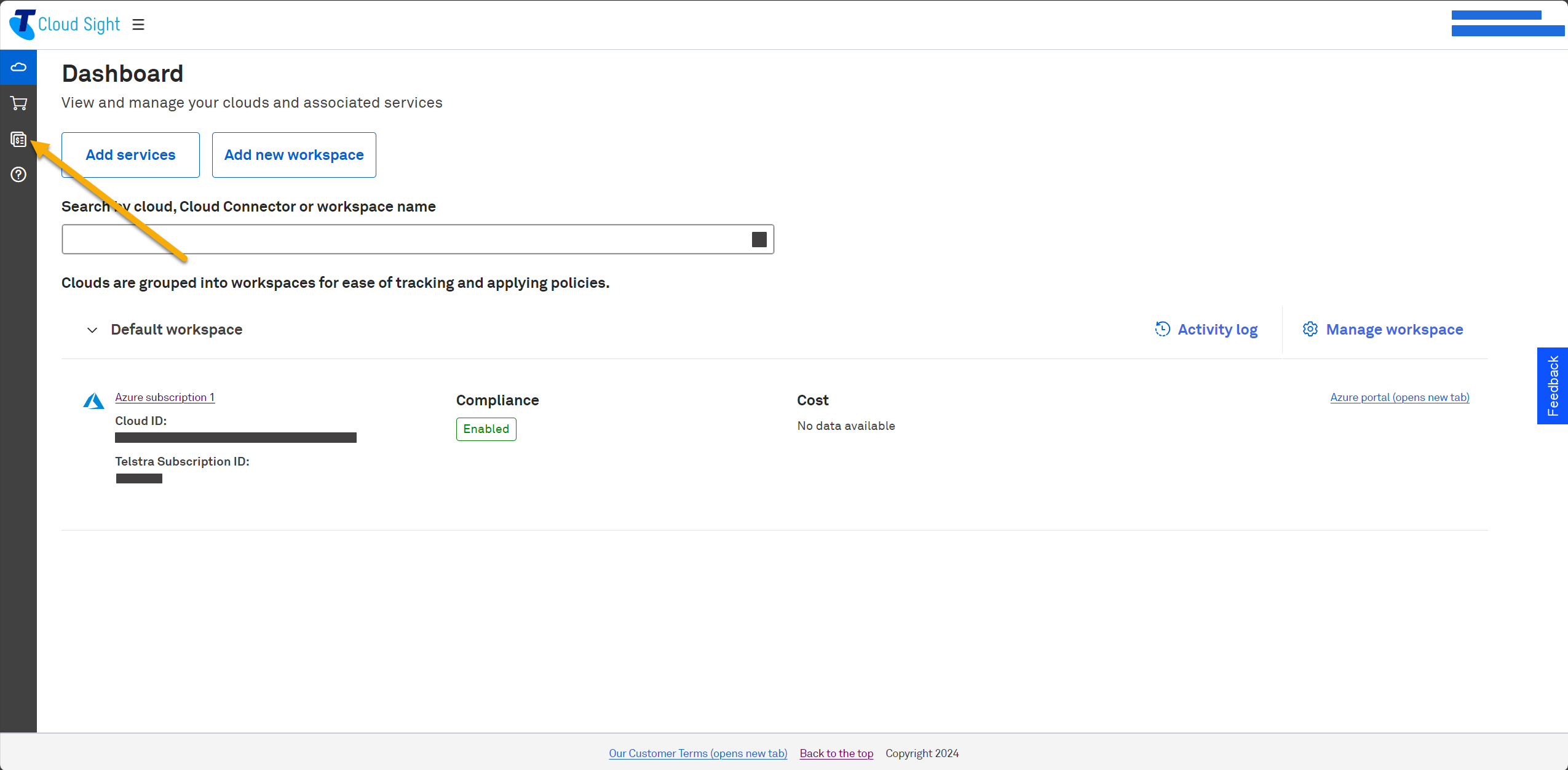The image size is (1568, 770).
Task: Open Azure portal in new tab
Action: [x=1400, y=397]
